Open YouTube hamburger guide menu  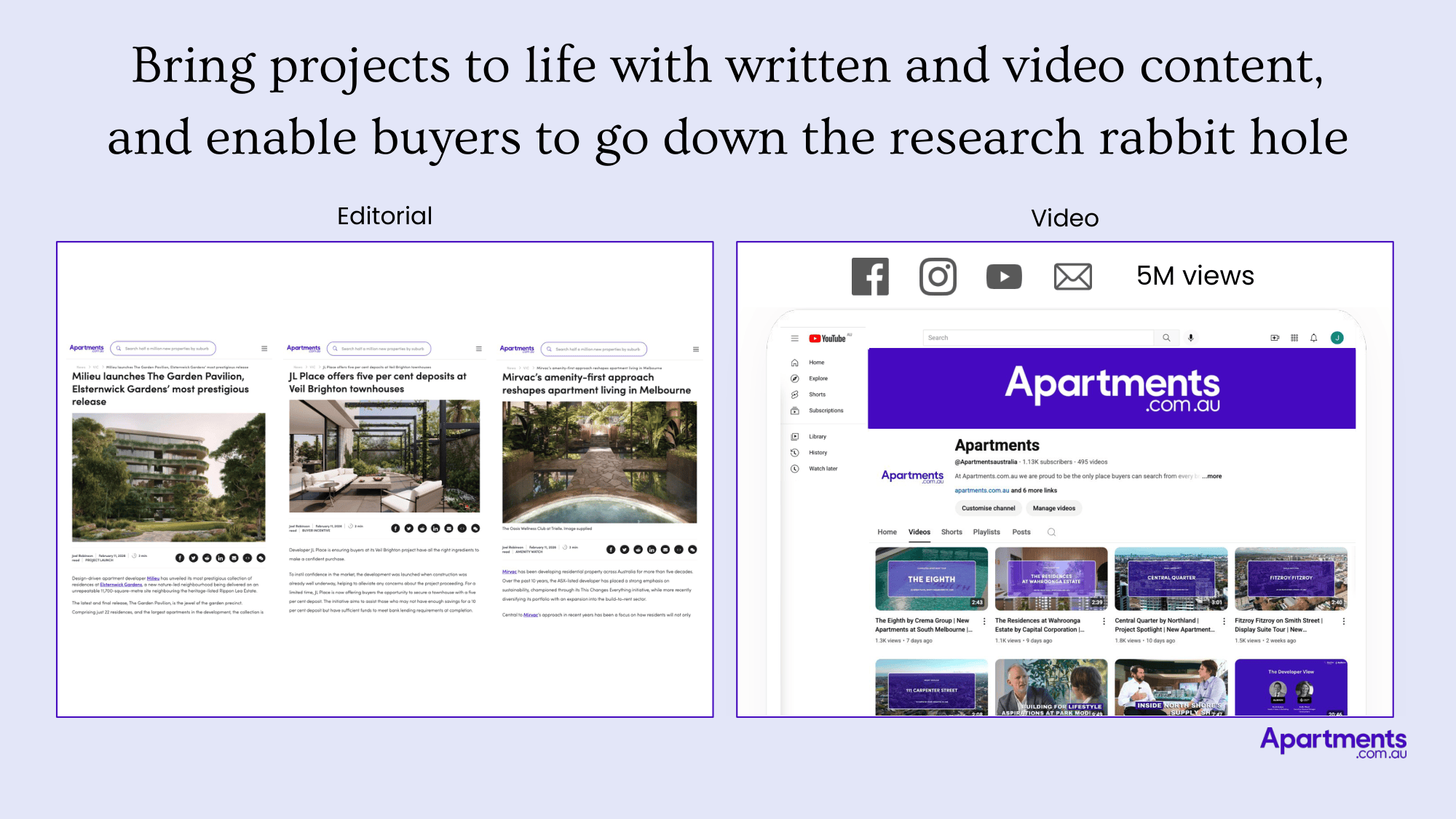click(794, 339)
